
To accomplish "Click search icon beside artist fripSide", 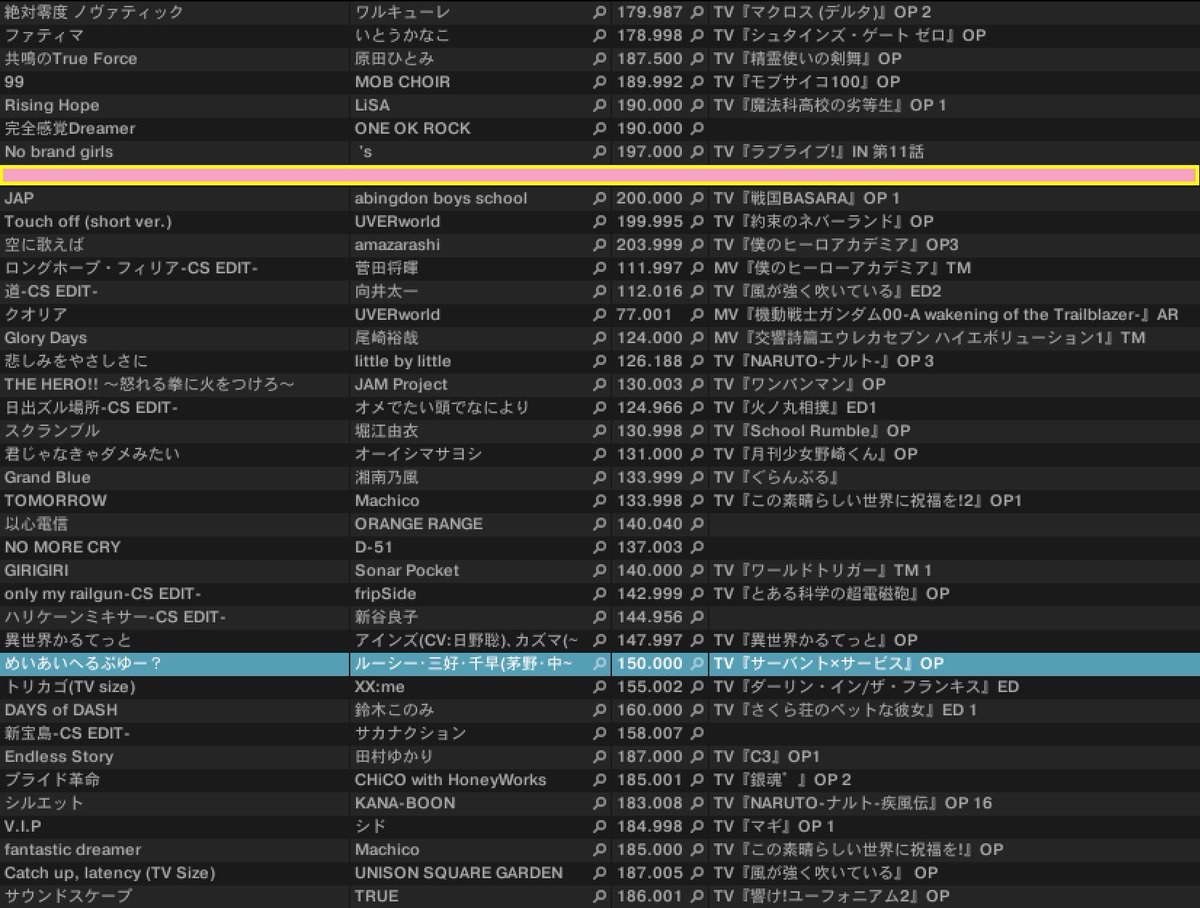I will (599, 593).
